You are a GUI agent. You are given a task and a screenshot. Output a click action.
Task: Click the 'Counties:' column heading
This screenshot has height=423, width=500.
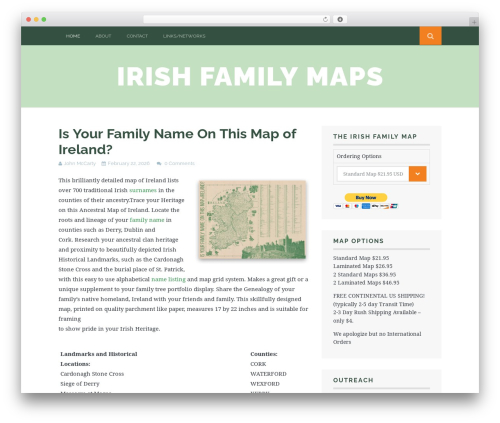coord(264,354)
